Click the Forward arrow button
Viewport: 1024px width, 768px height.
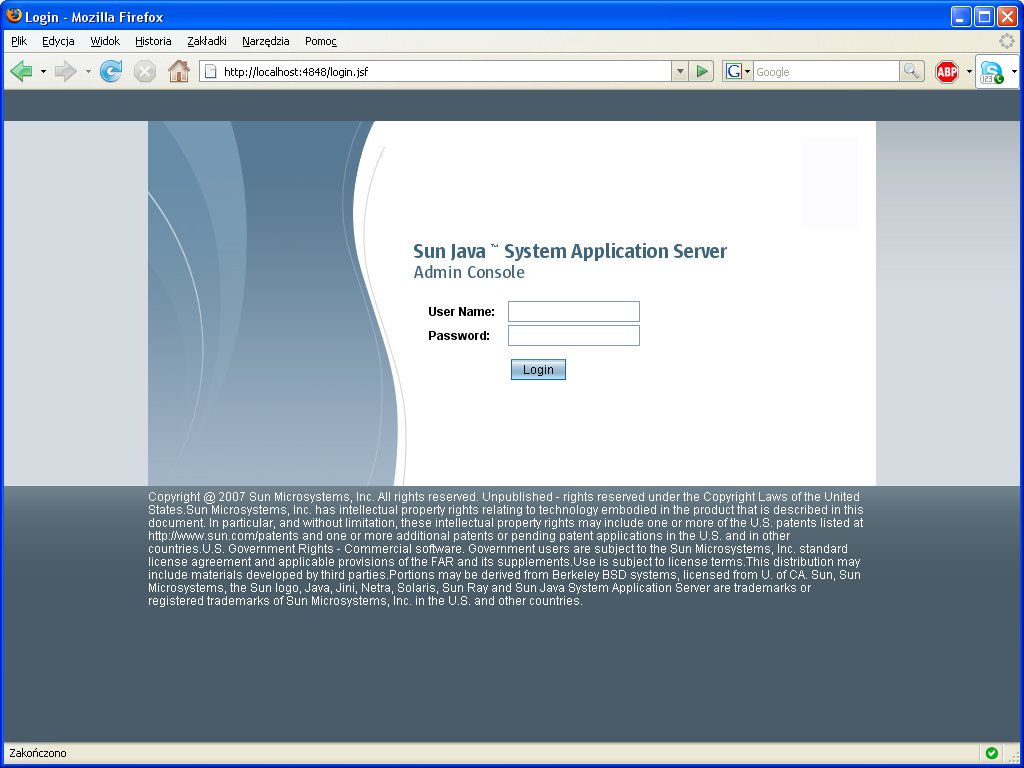[65, 71]
